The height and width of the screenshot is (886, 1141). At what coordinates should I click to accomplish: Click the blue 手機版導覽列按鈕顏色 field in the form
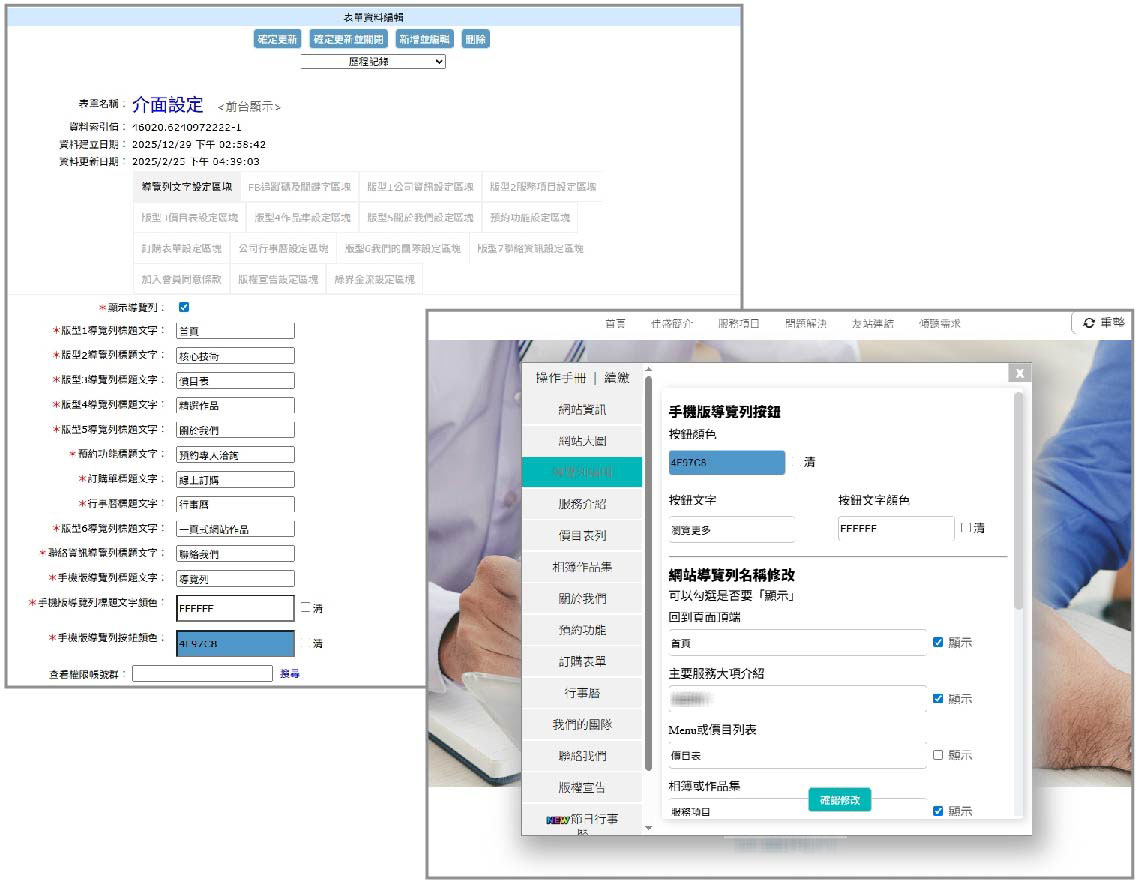pos(235,643)
